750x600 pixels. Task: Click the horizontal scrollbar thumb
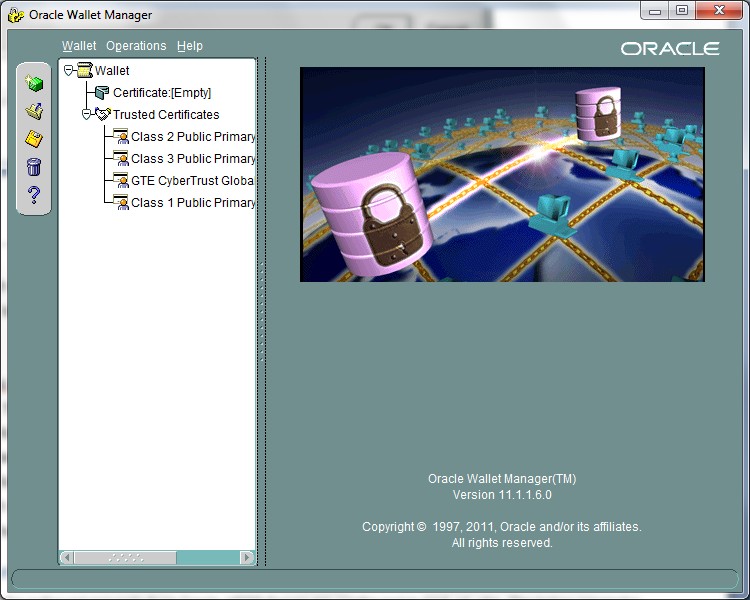click(x=125, y=557)
